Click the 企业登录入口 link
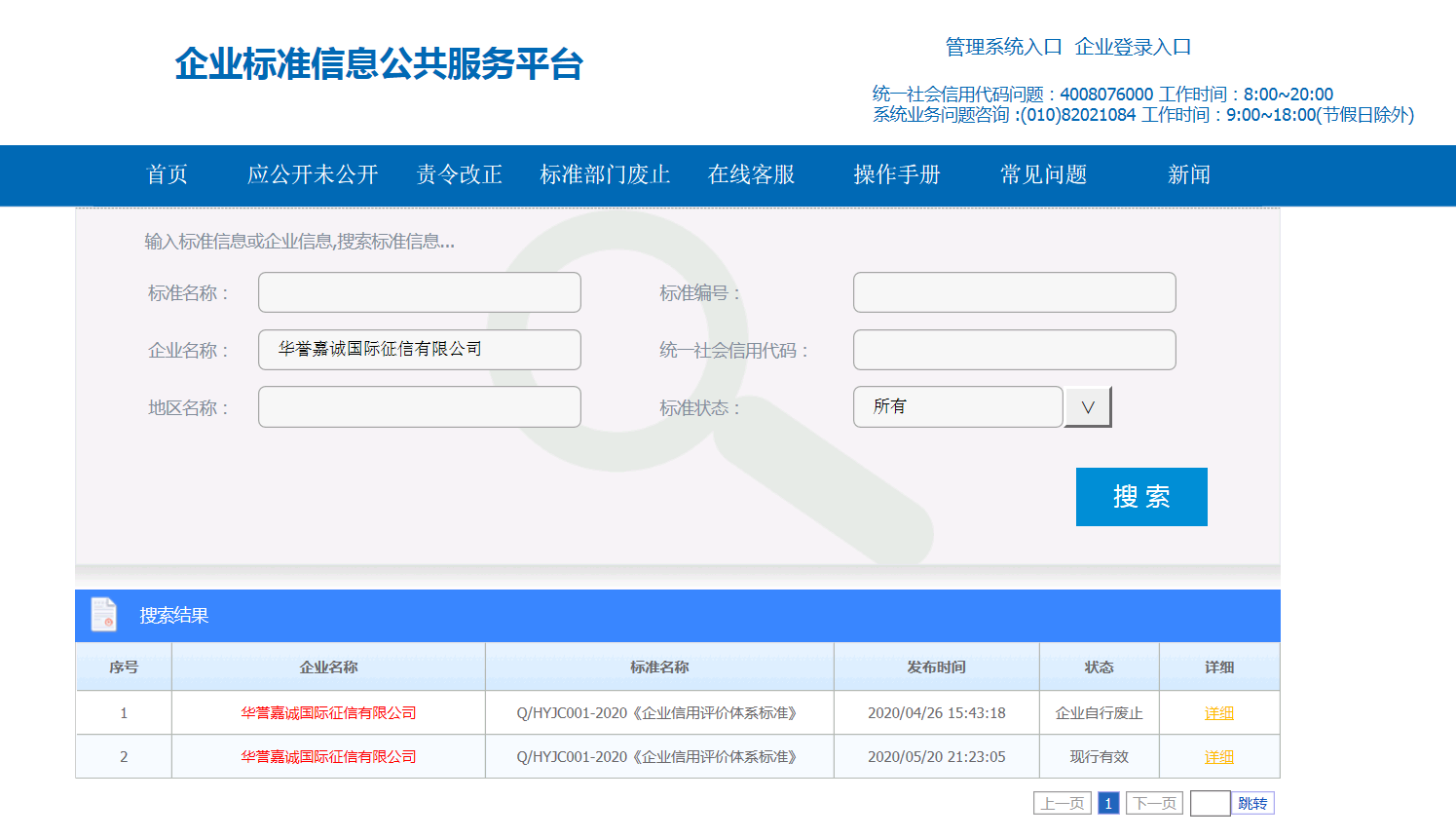Image resolution: width=1456 pixels, height=838 pixels. [1133, 47]
